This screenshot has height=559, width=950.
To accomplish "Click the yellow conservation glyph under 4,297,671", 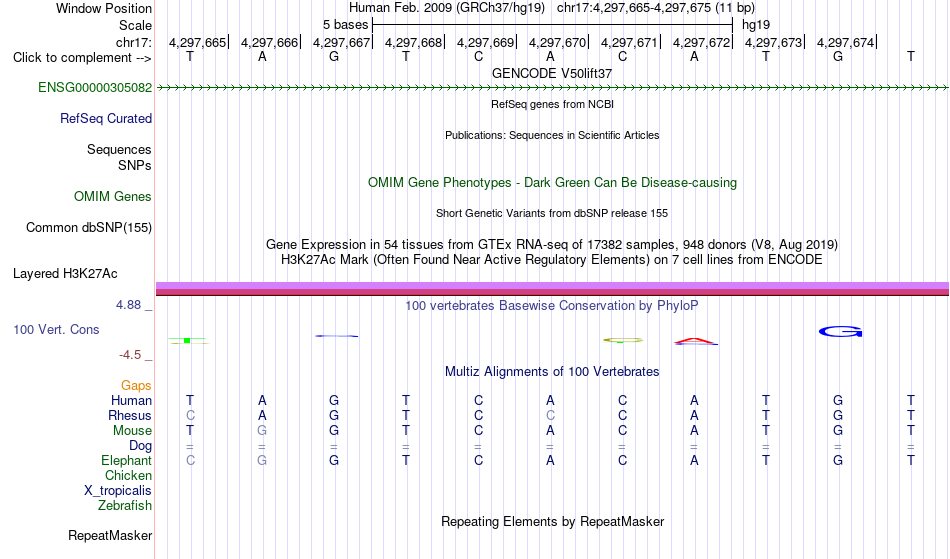I will [623, 340].
